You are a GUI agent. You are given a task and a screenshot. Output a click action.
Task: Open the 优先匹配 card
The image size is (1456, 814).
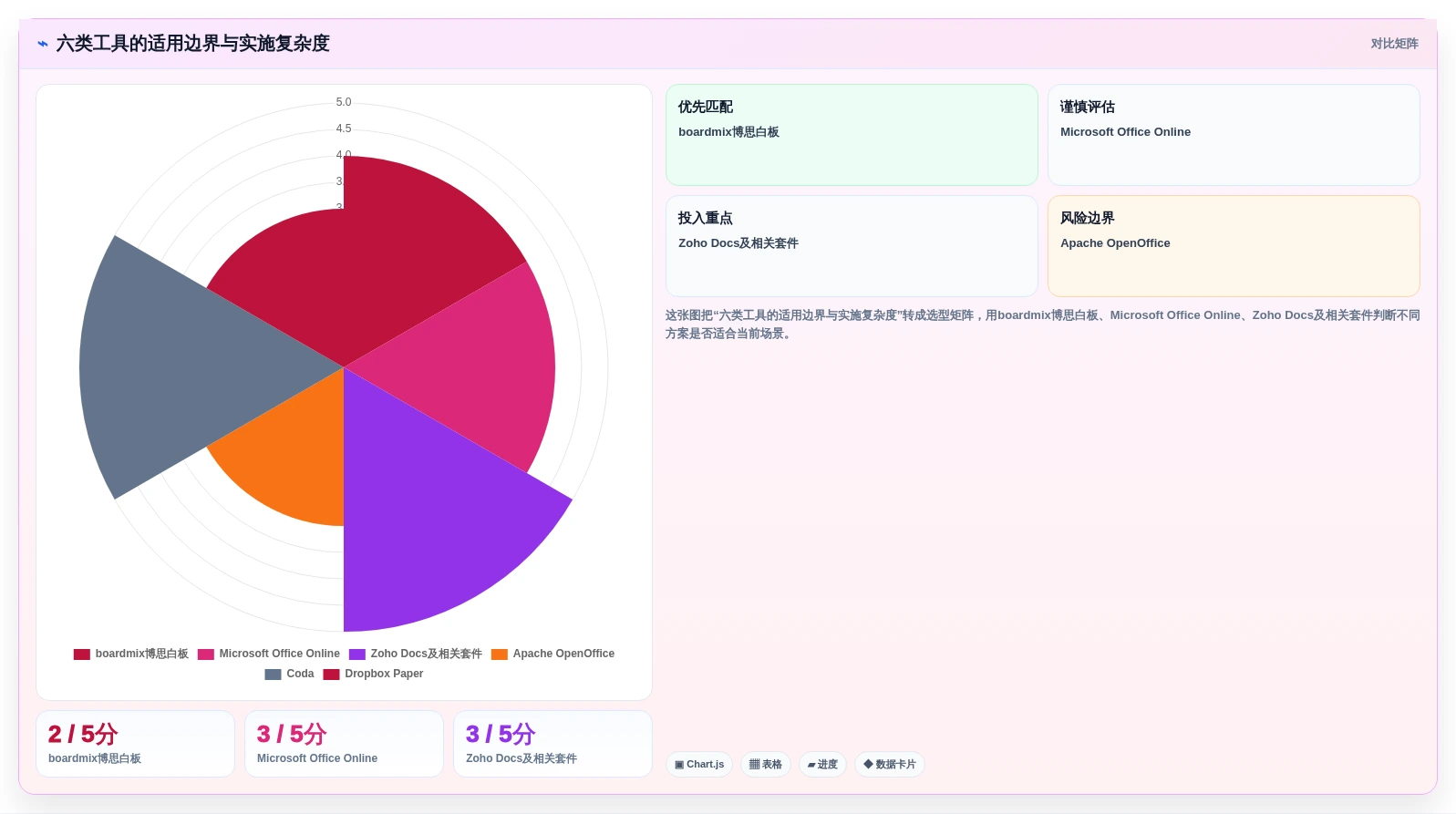click(x=852, y=135)
